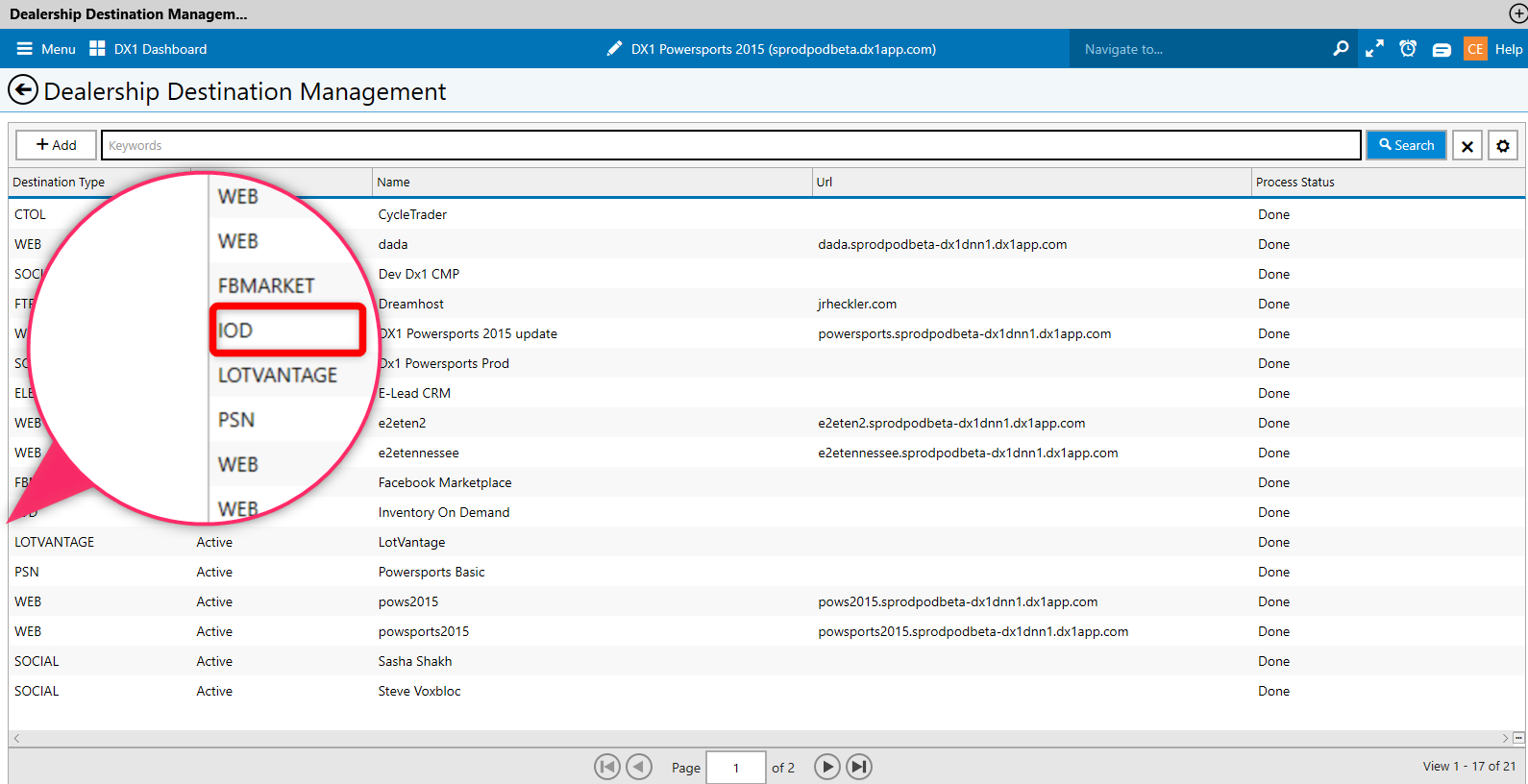Click pows2015.sprodpodbeta url cell
The image size is (1528, 784).
pos(958,601)
